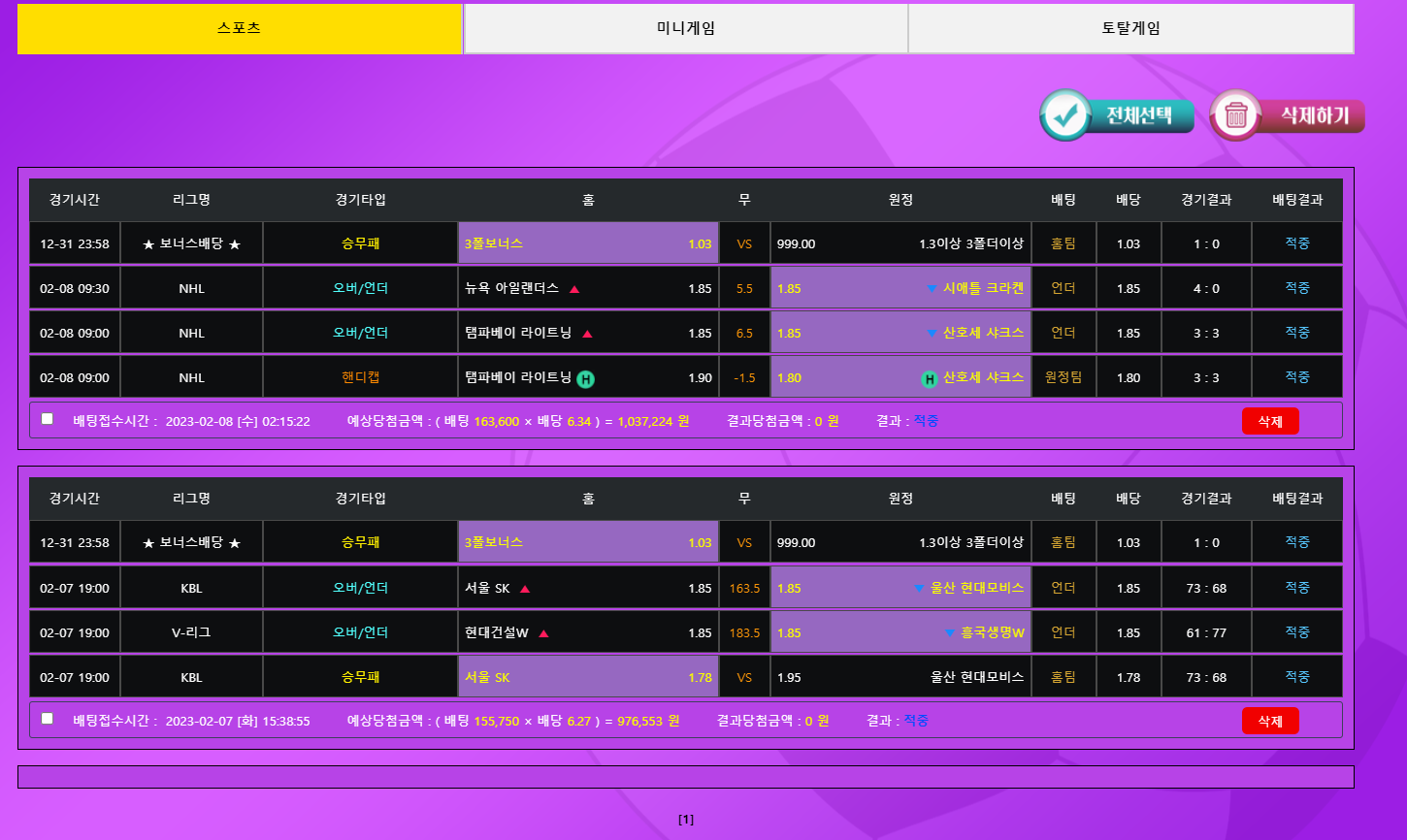Click red up arrow beside 뉴욕 아일랜더스
The height and width of the screenshot is (840, 1407).
coord(574,289)
